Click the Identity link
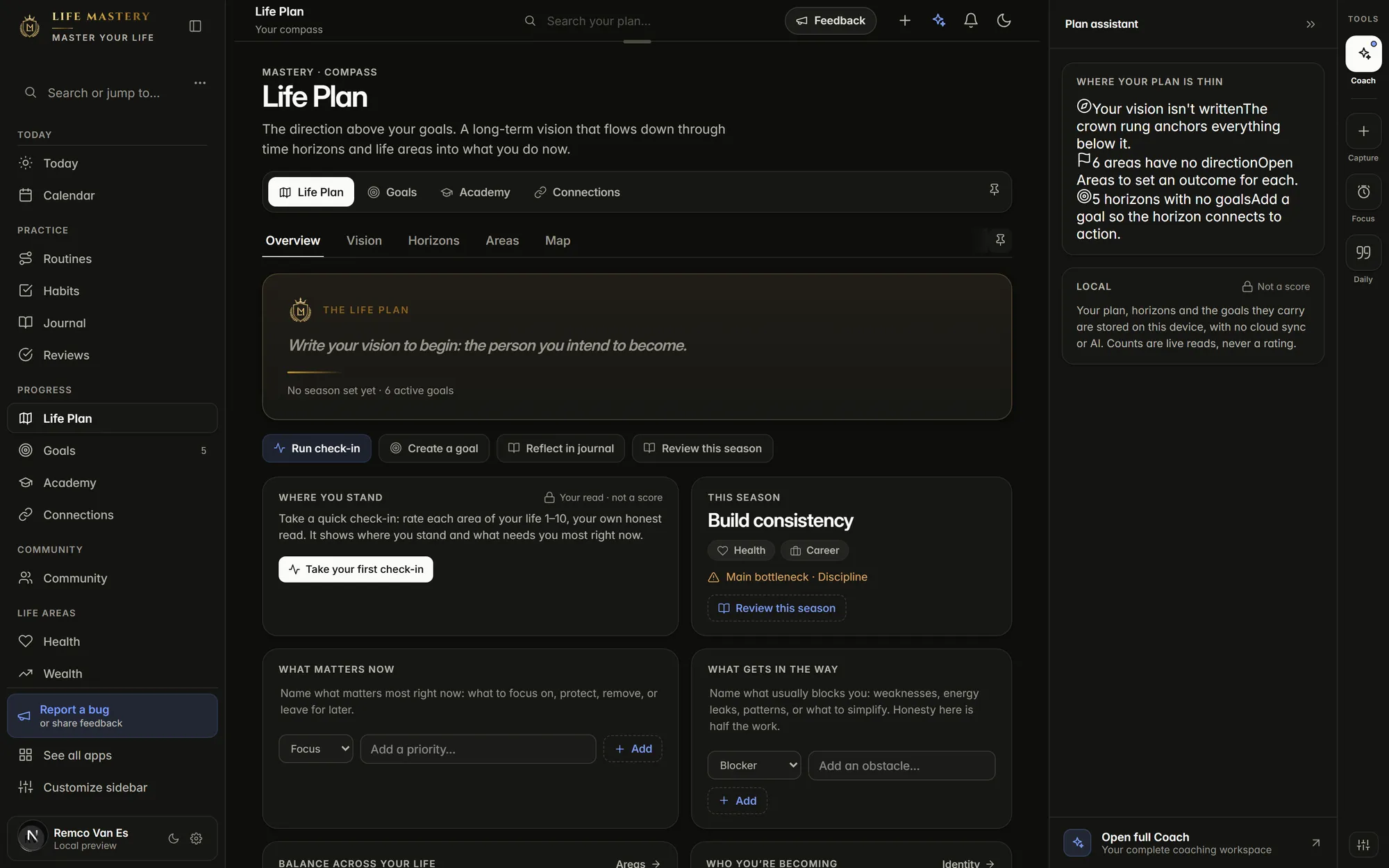The height and width of the screenshot is (868, 1389). pos(968,863)
